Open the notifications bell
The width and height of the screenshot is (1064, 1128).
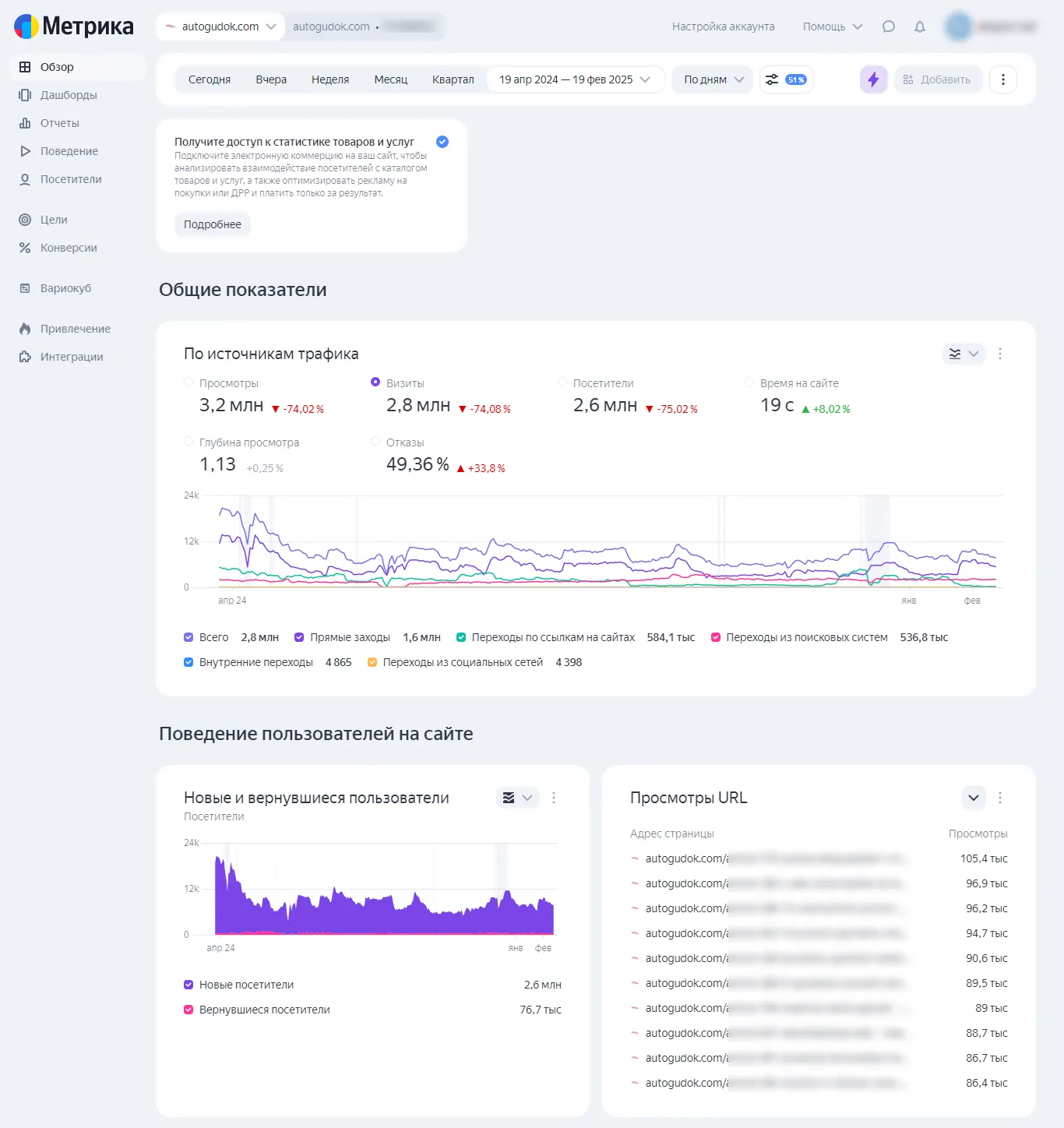[920, 26]
